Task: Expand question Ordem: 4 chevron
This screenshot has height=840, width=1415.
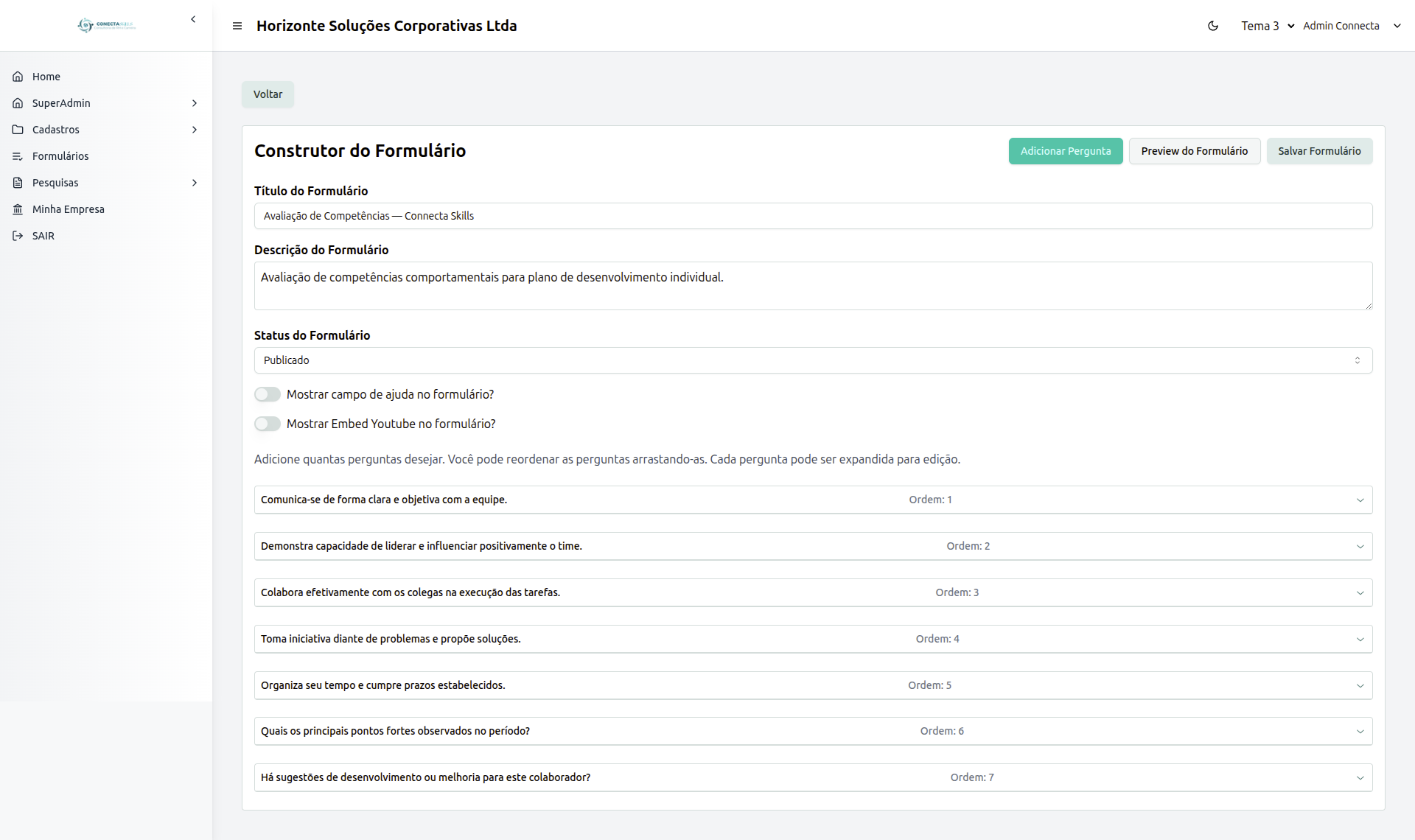Action: pos(1360,640)
